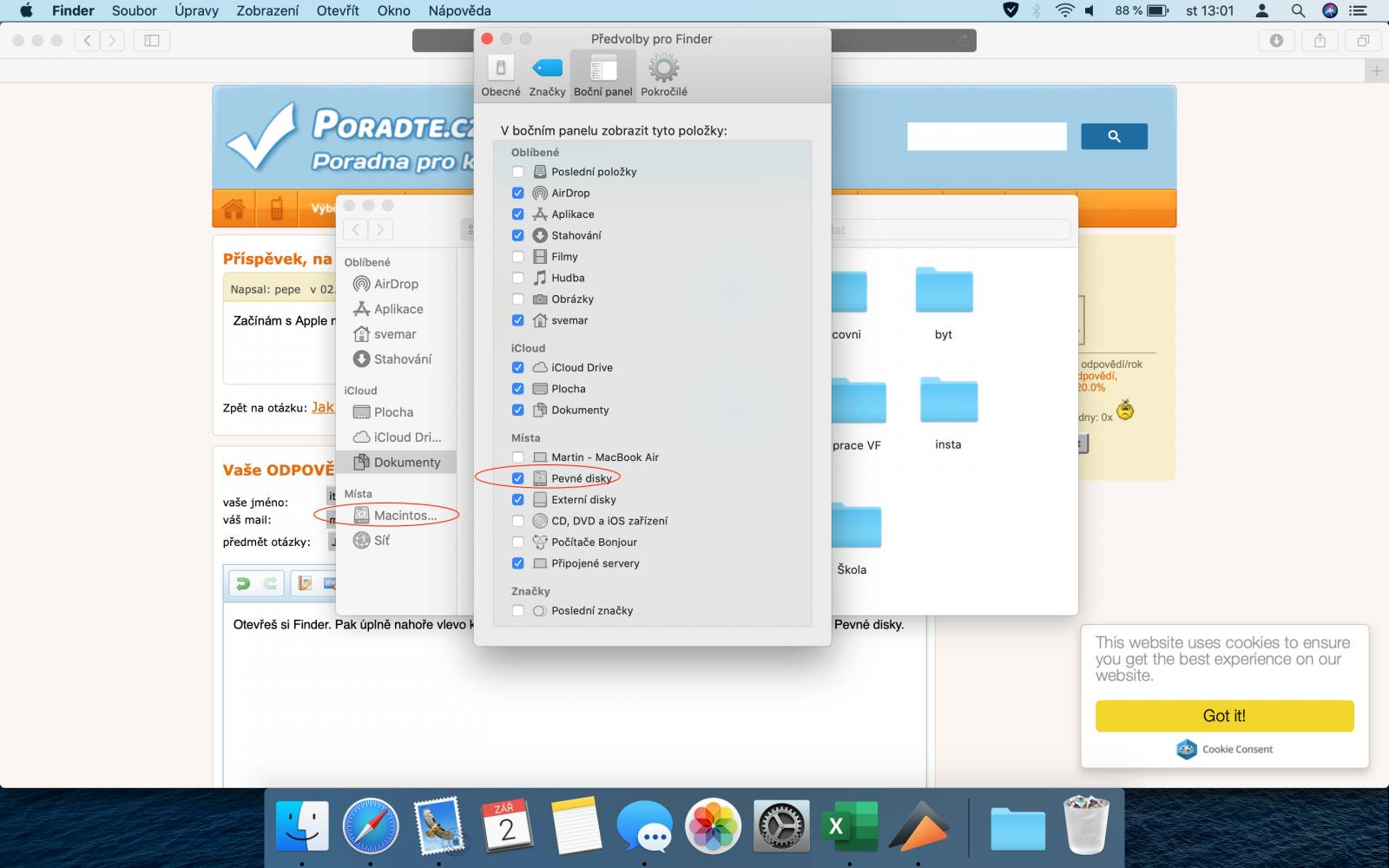This screenshot has height=868, width=1389.
Task: Open Photos app from the Dock
Action: pos(713,826)
